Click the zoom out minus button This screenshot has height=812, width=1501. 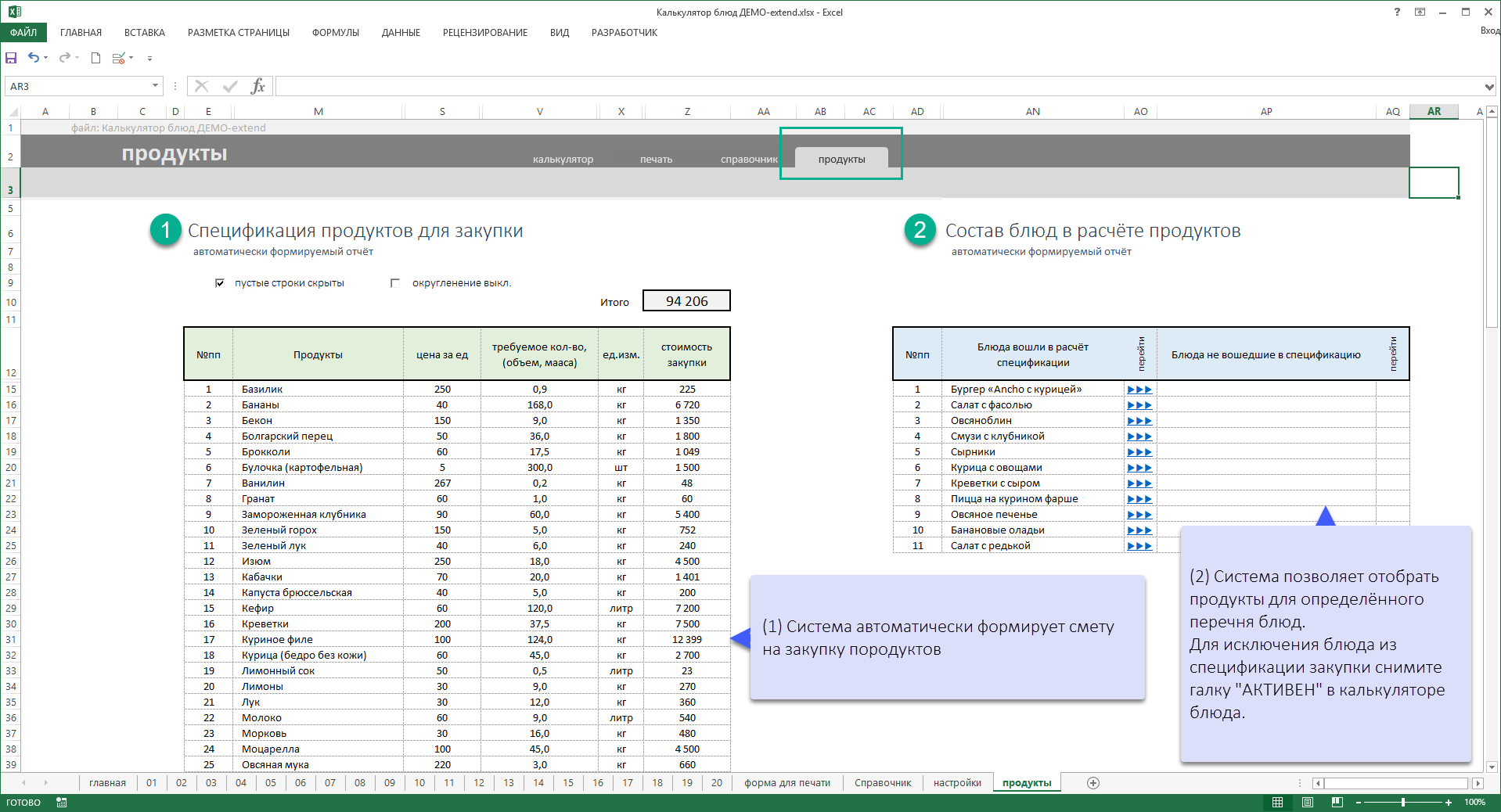tap(1359, 803)
